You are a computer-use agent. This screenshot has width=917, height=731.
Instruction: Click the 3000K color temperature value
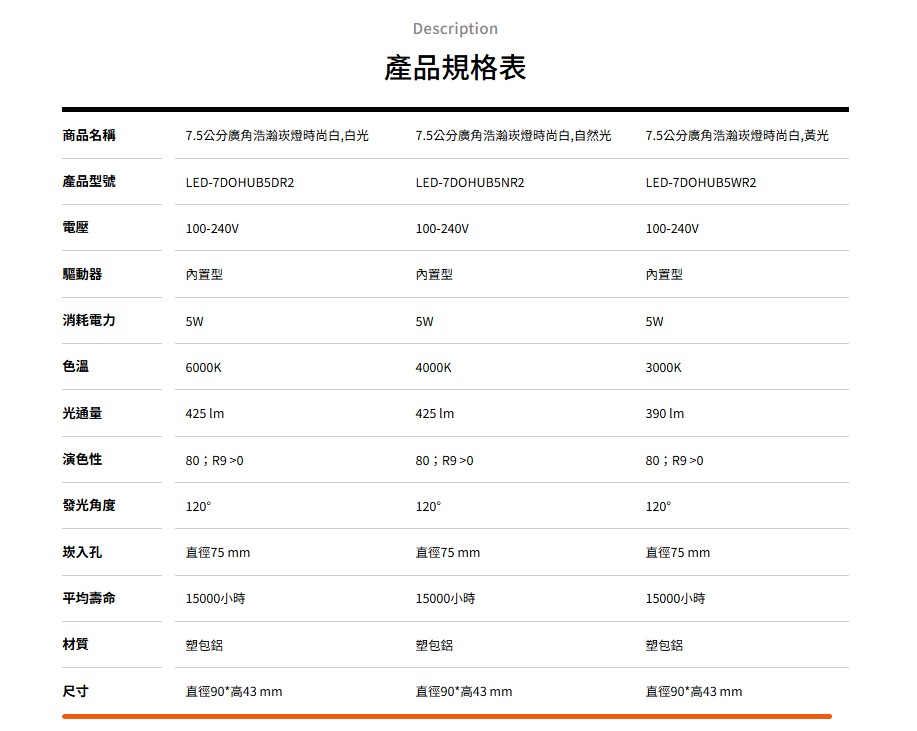[x=663, y=368]
